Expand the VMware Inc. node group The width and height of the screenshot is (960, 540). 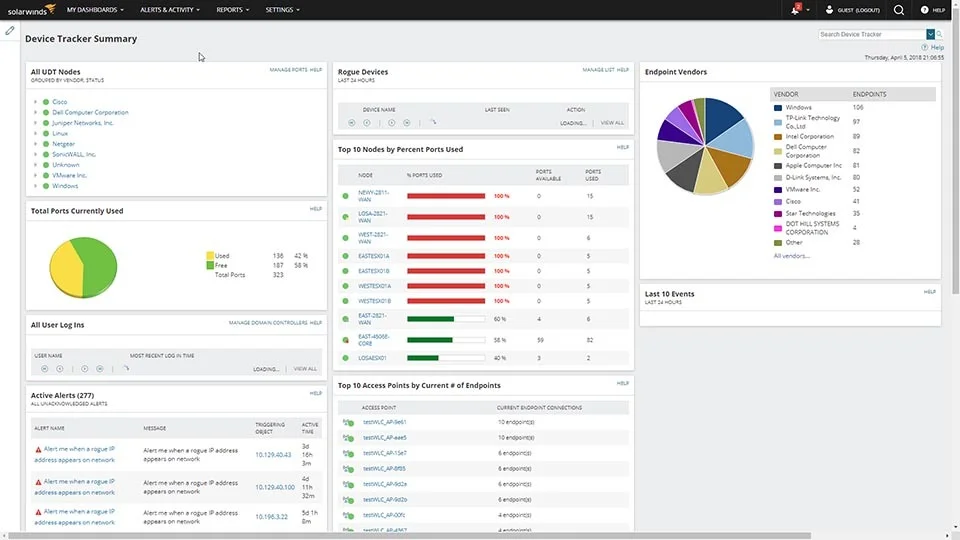click(x=35, y=175)
